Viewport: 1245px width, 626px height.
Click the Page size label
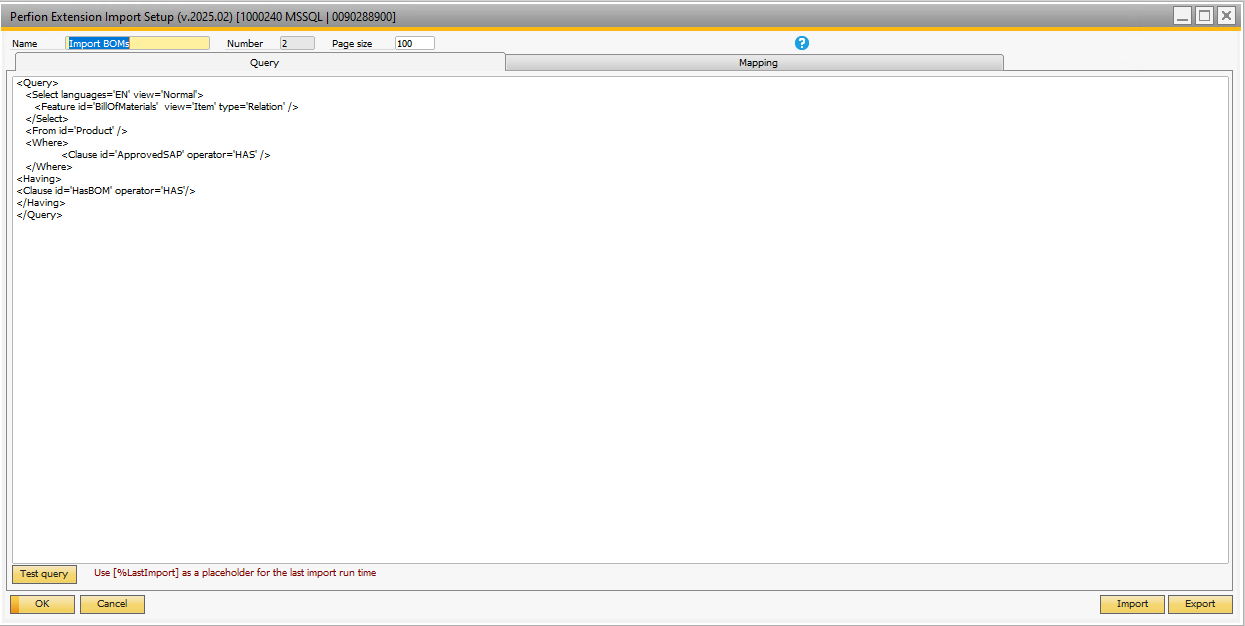pyautogui.click(x=352, y=44)
